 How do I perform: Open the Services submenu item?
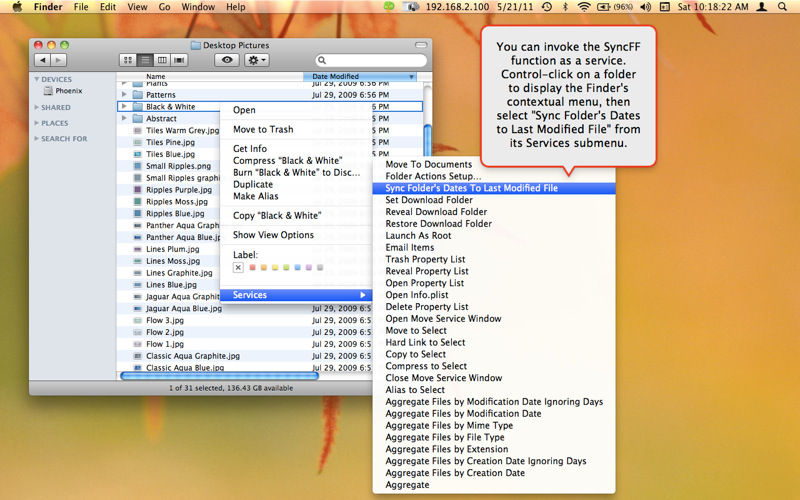point(296,295)
